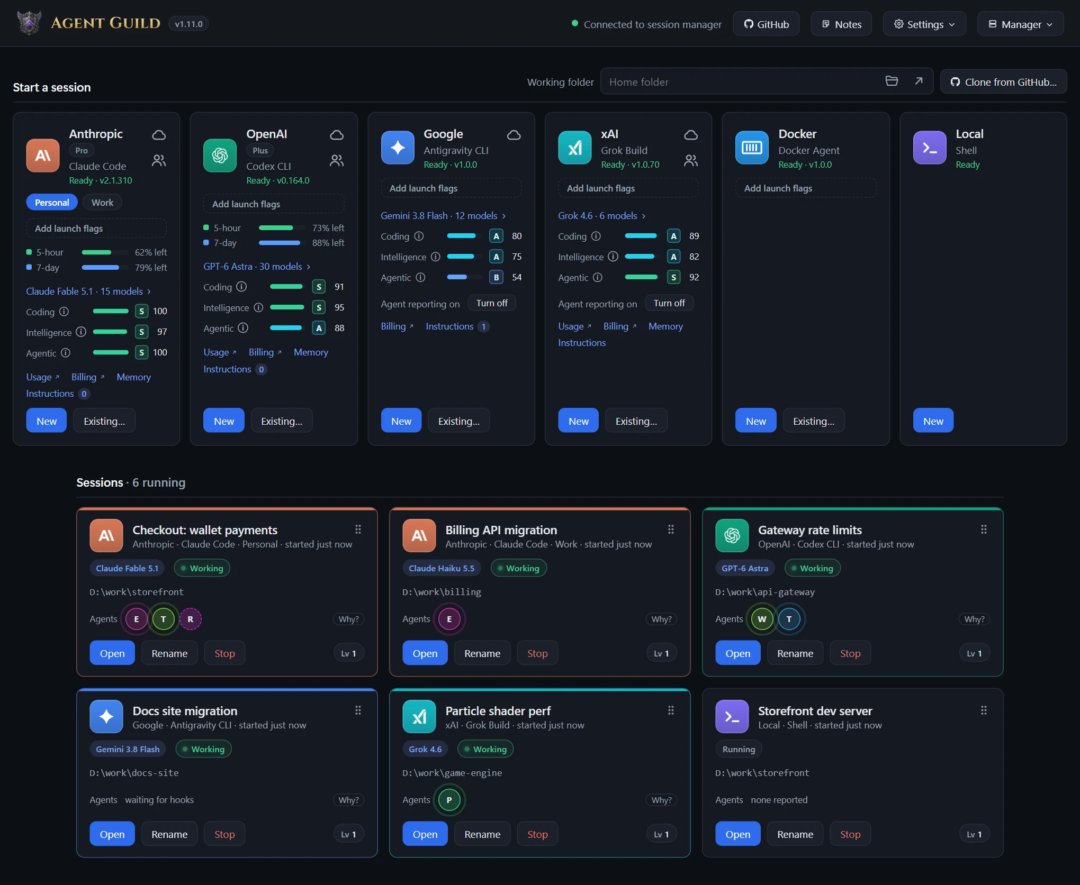The image size is (1080, 885).
Task: Click drag handle on Gateway rate limits session
Action: [984, 530]
